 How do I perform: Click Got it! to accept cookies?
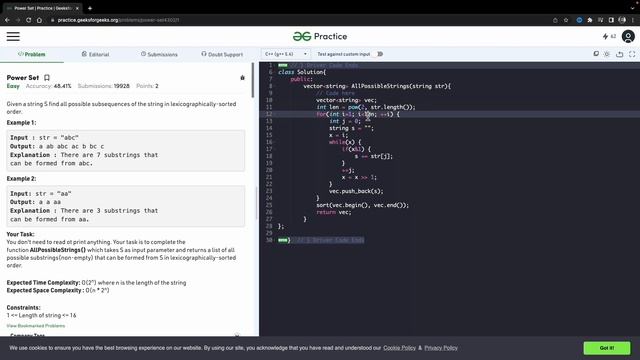click(607, 348)
